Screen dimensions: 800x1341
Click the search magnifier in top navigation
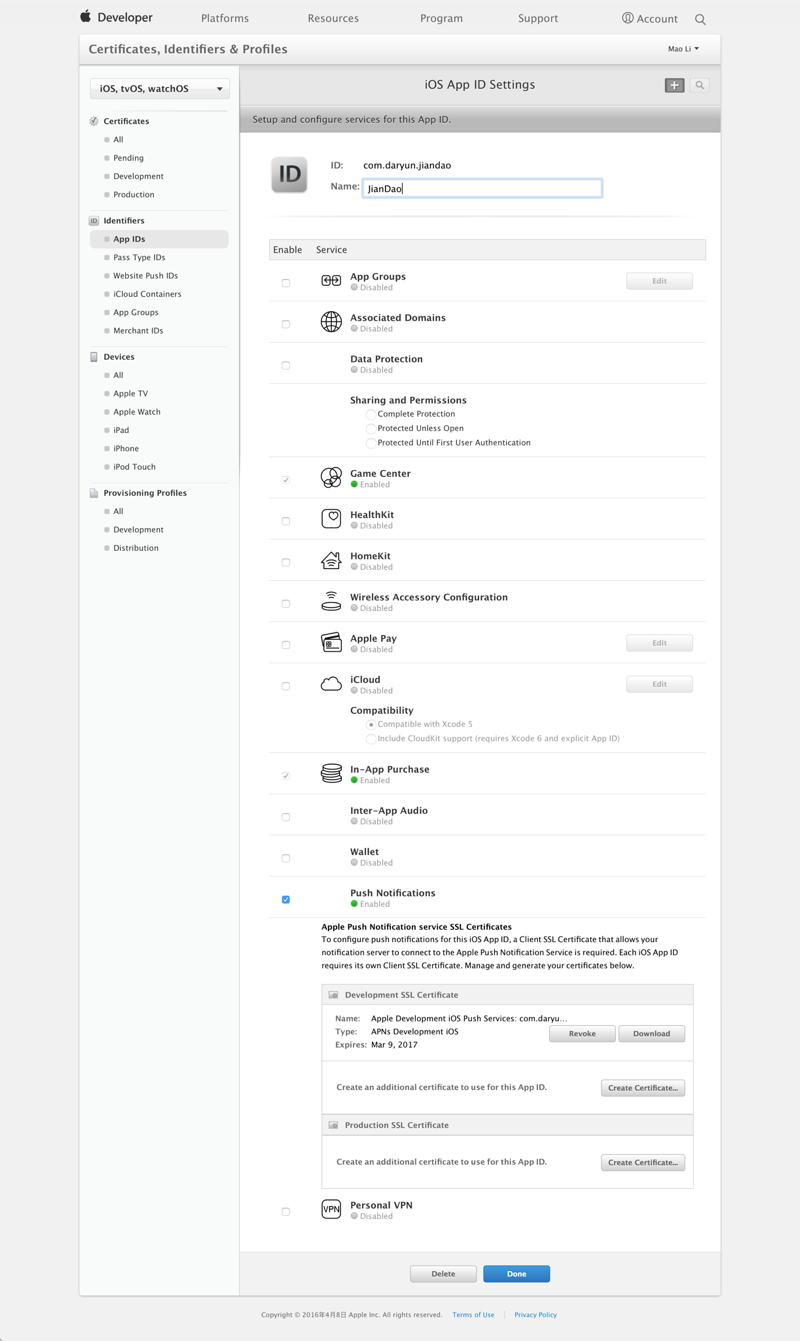pos(700,19)
